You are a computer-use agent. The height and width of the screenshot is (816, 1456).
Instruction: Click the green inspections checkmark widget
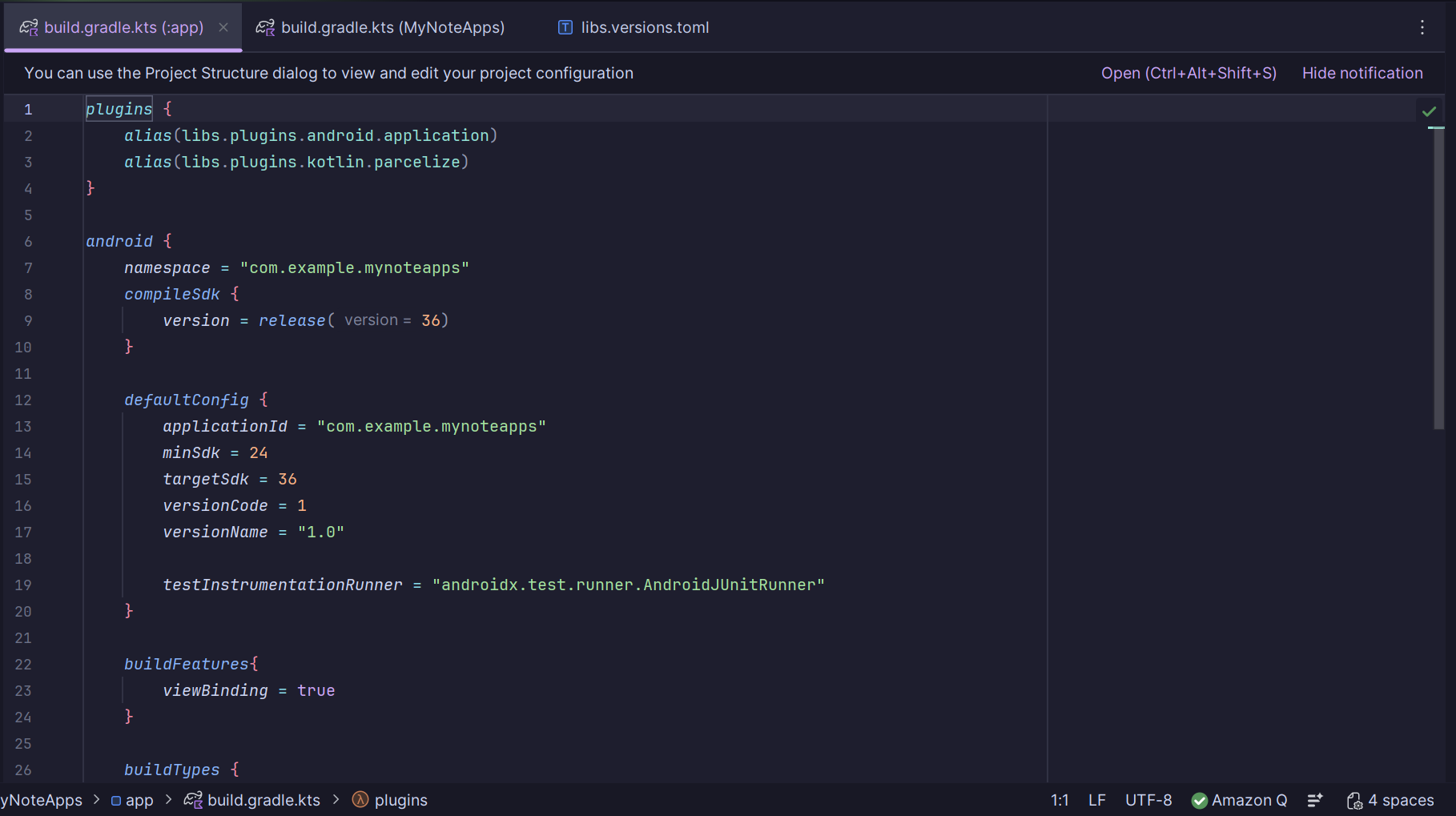coord(1430,111)
